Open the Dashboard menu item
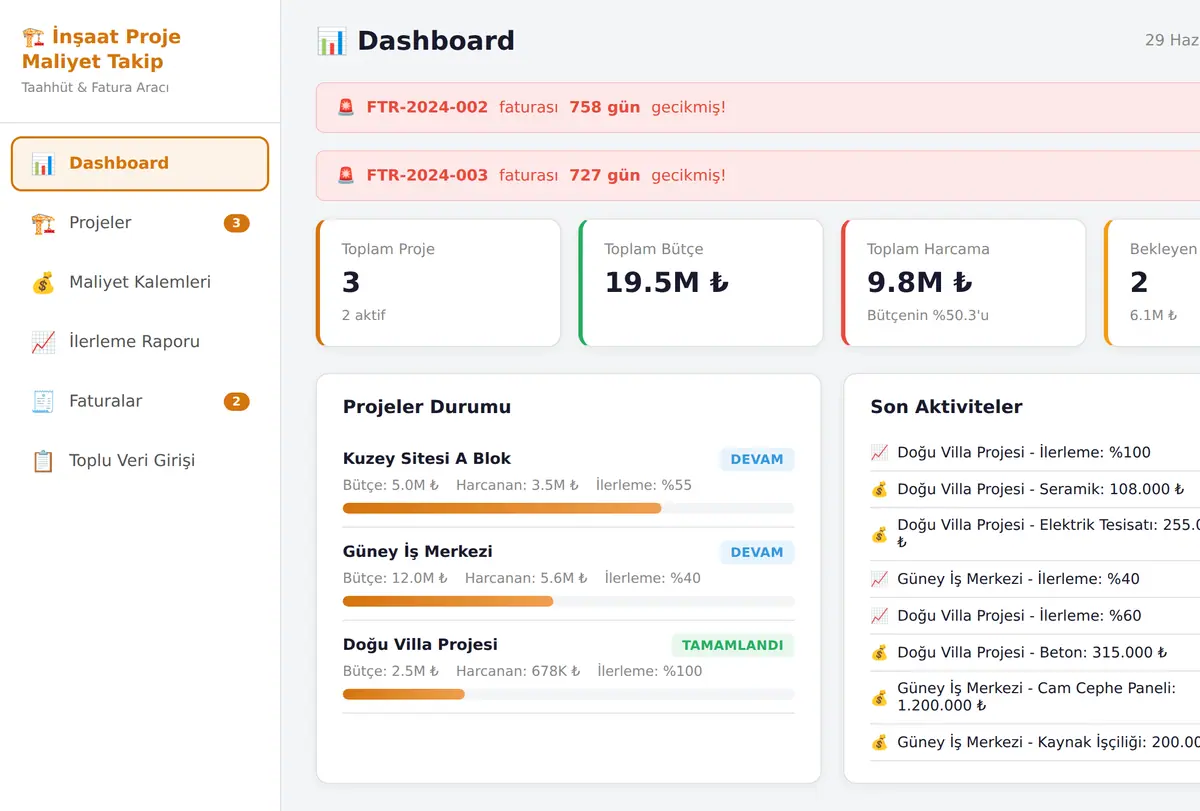The height and width of the screenshot is (811, 1200). pos(140,164)
